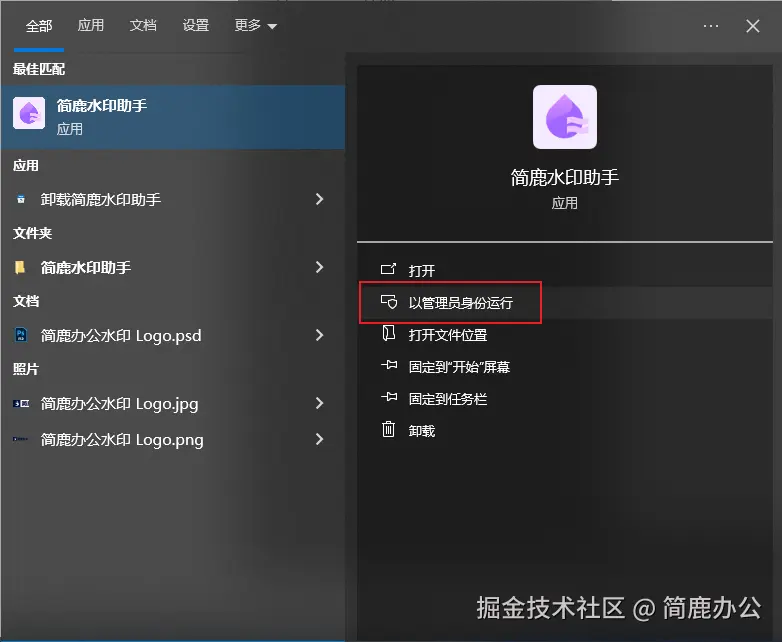The height and width of the screenshot is (642, 782).
Task: Click the 打开 launch icon
Action: pyautogui.click(x=389, y=269)
